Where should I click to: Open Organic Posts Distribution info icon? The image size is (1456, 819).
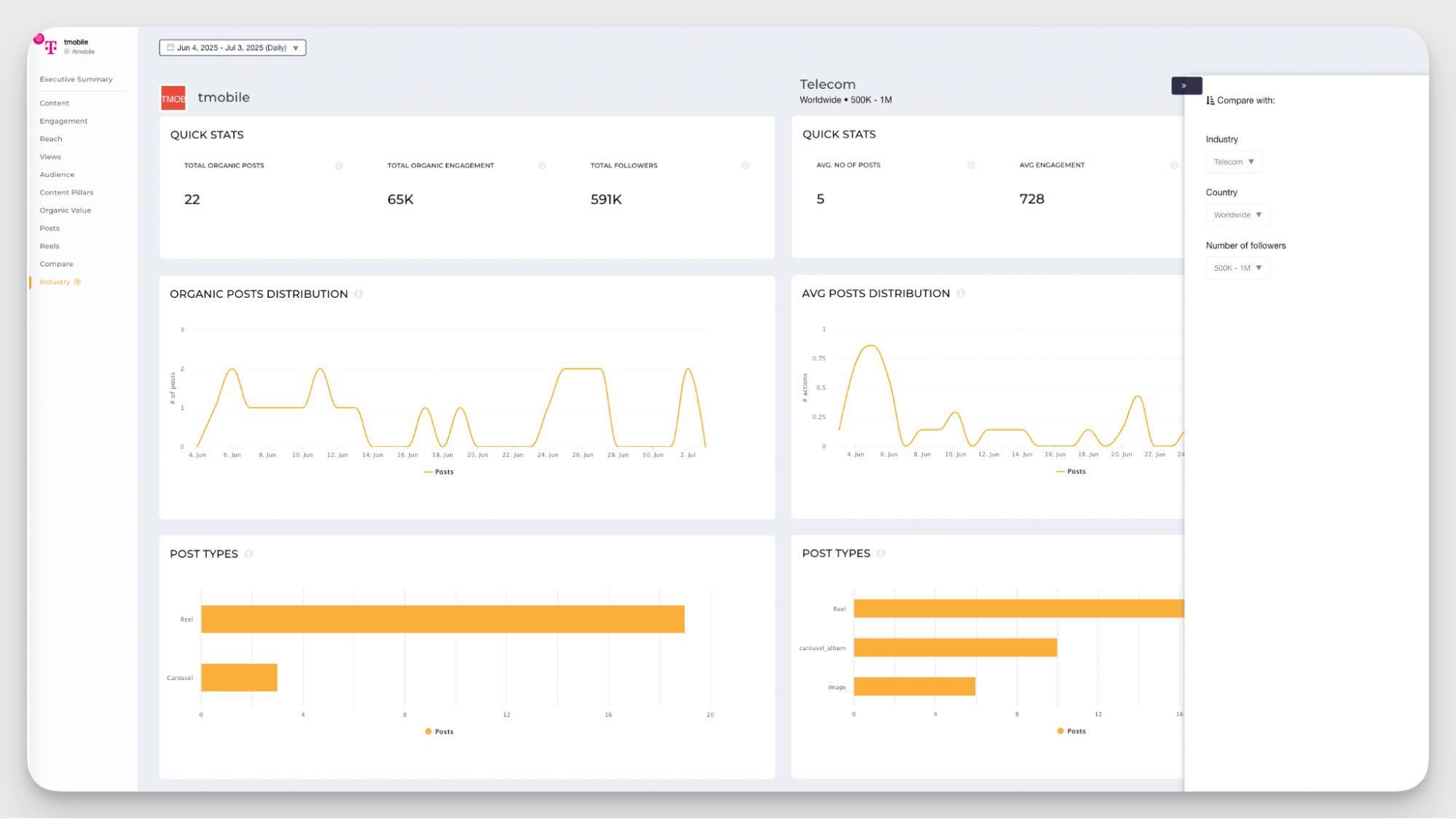358,294
